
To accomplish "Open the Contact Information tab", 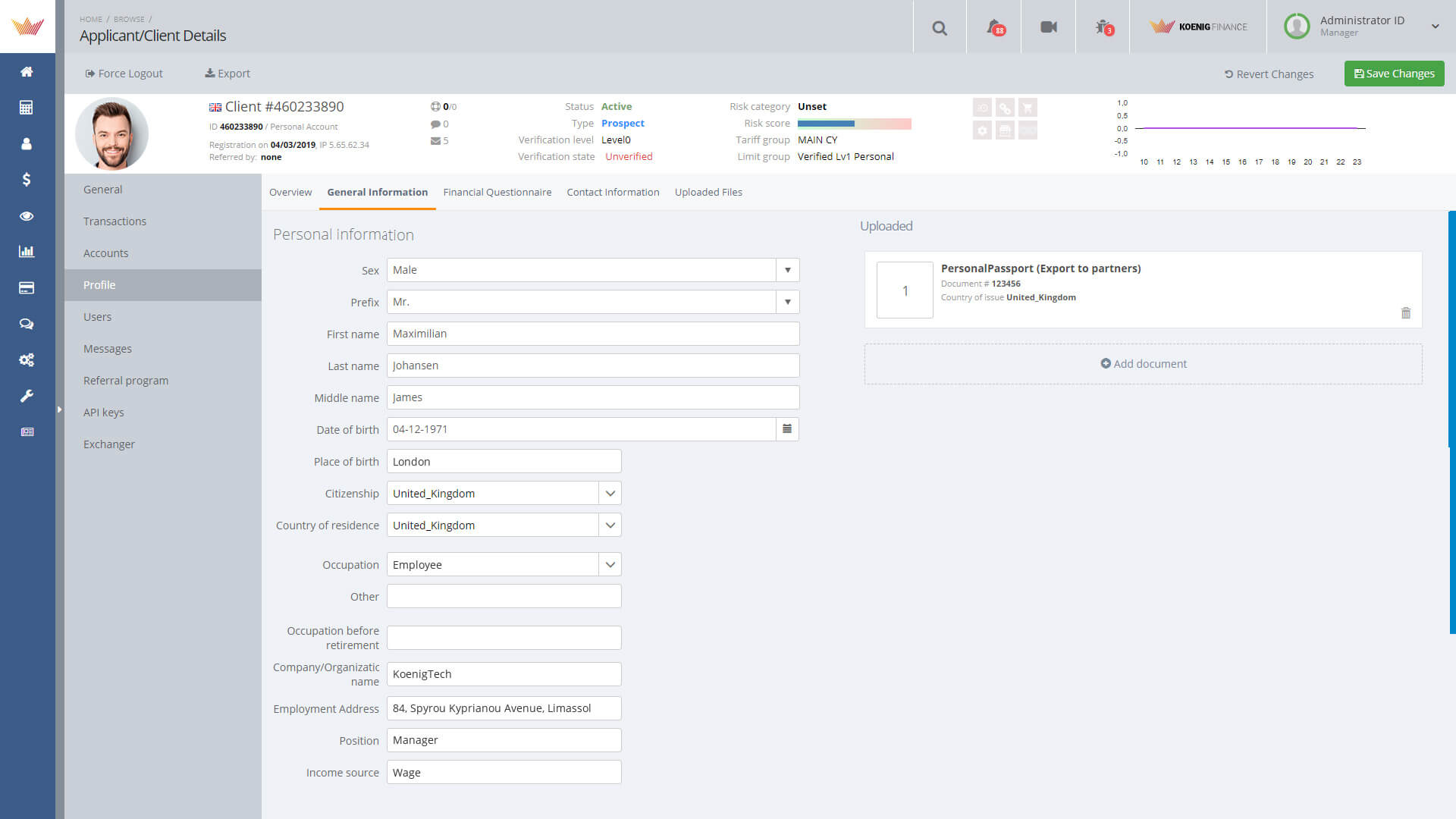I will click(x=613, y=193).
